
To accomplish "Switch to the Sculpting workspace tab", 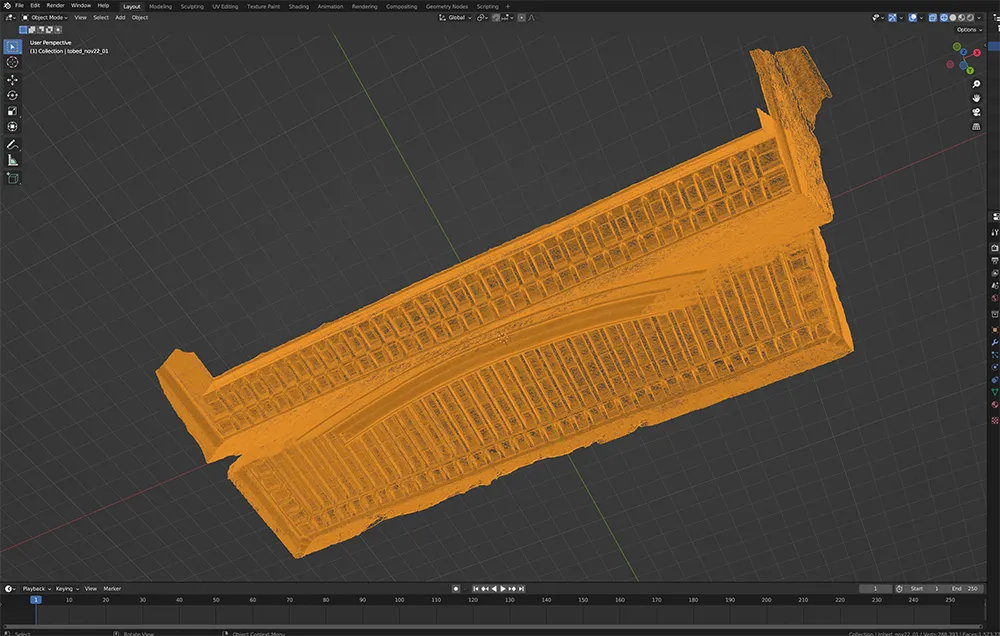I will point(192,6).
